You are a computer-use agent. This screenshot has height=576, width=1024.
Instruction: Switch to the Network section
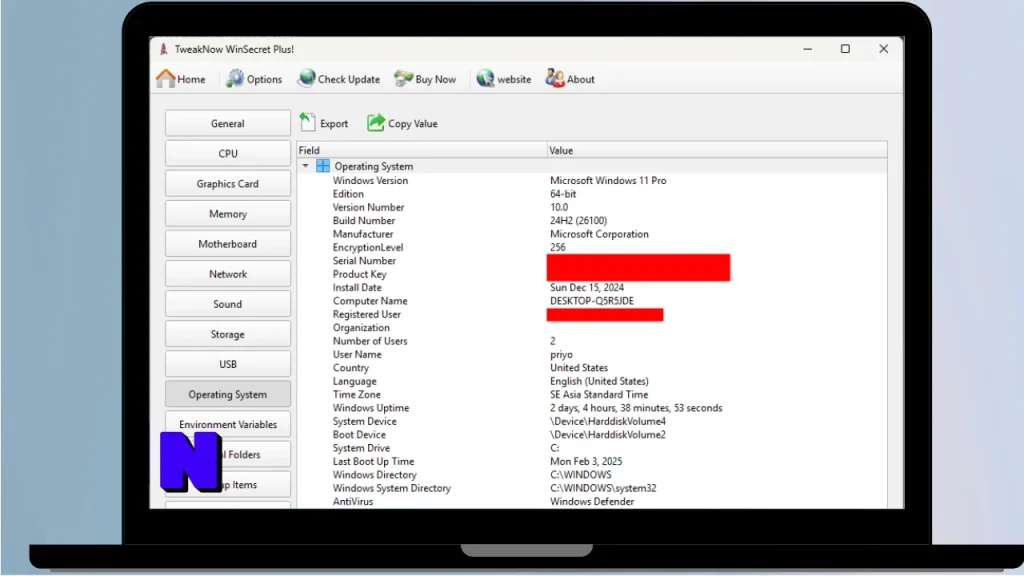tap(227, 274)
